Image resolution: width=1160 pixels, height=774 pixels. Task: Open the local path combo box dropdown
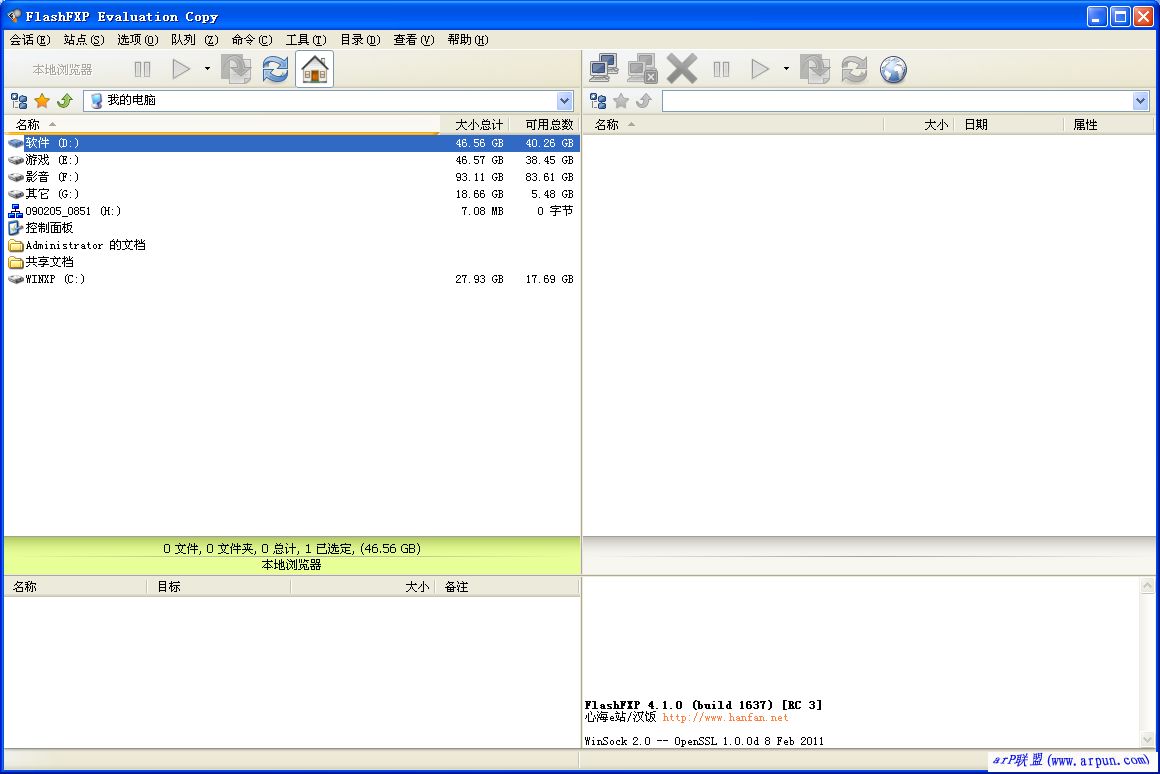566,100
